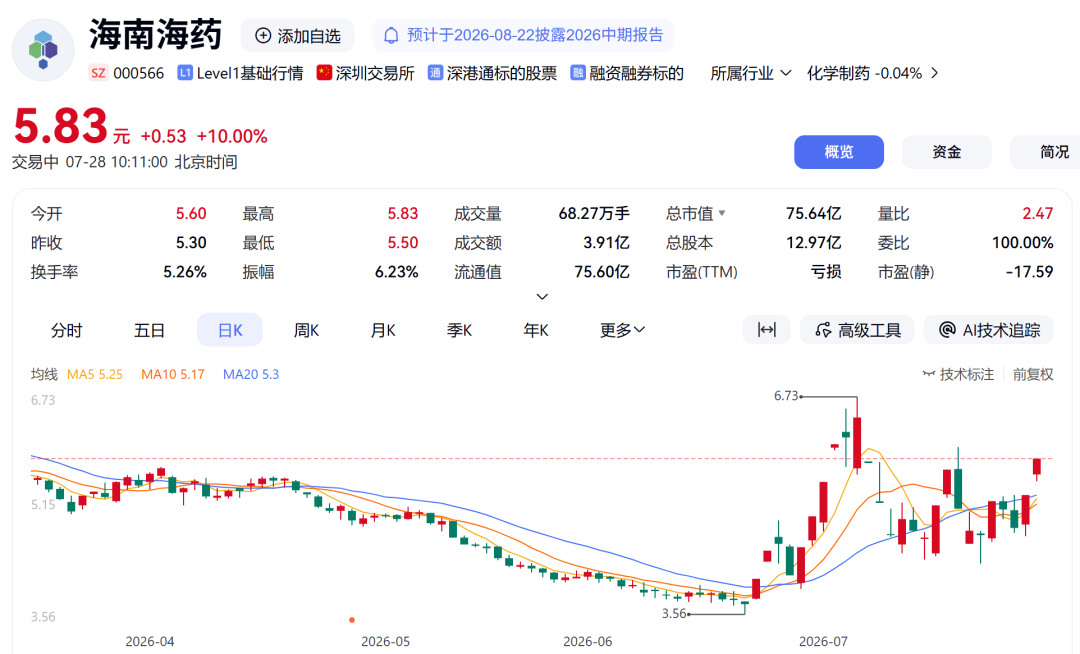
Task: Click the Level1基础行情 badge
Action: (x=240, y=74)
